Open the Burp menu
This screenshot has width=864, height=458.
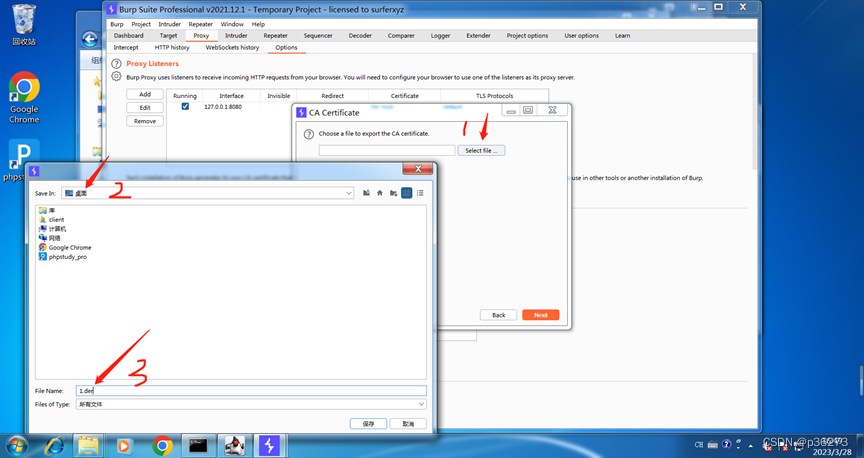click(x=117, y=24)
